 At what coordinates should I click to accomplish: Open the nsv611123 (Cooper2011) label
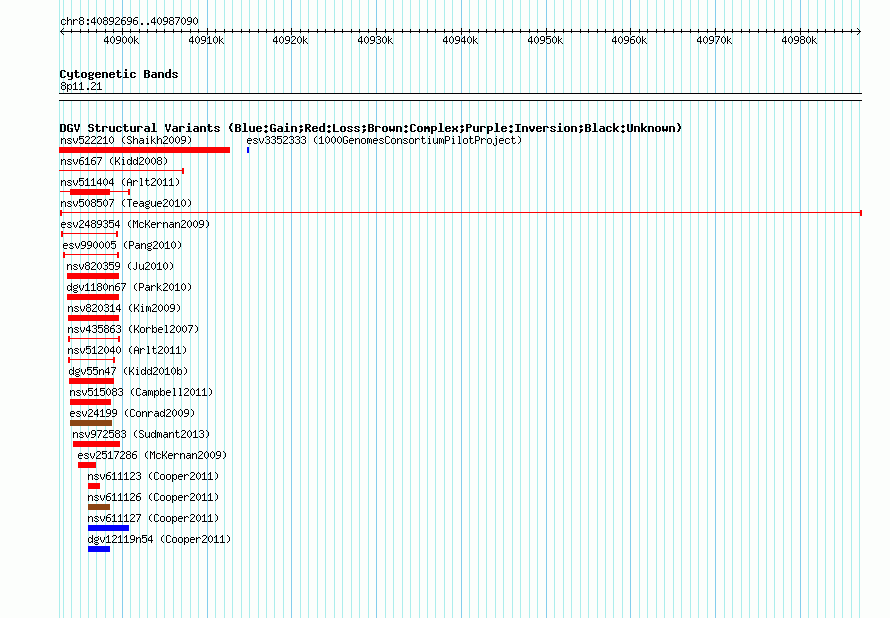[153, 476]
